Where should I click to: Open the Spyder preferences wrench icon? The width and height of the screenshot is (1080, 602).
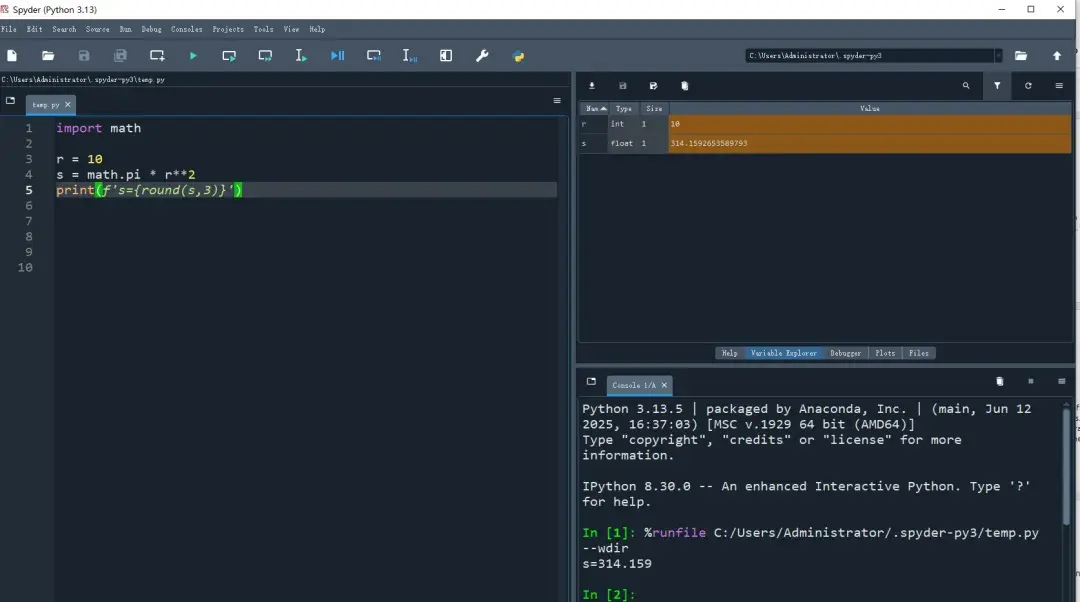pyautogui.click(x=481, y=56)
